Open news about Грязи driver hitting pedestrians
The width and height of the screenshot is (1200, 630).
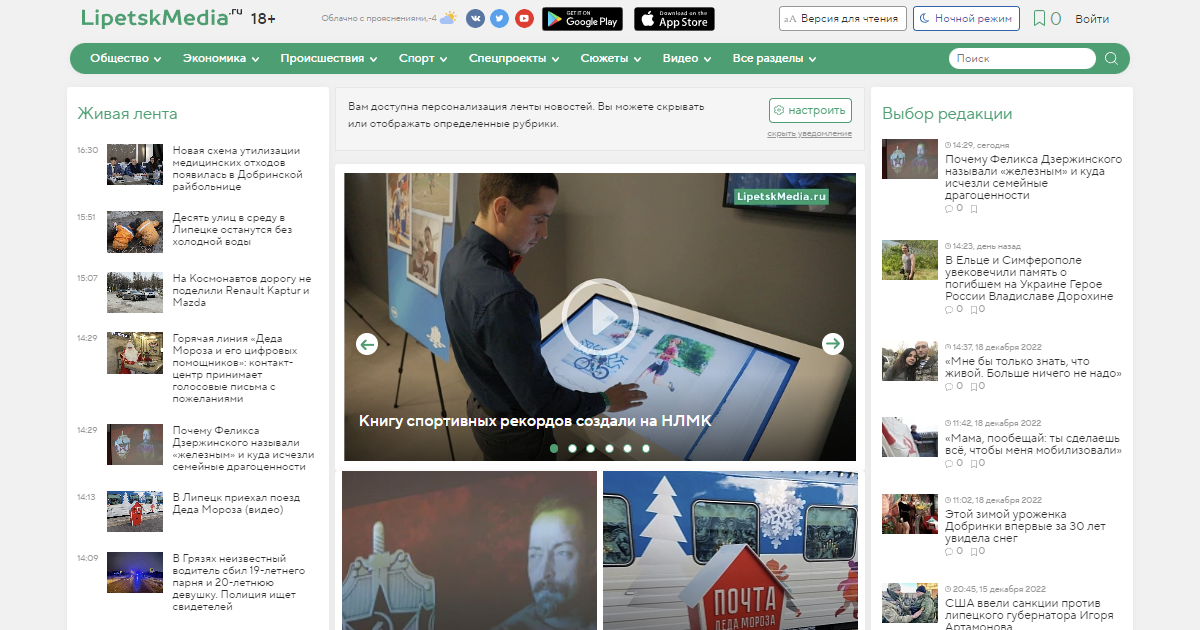(x=240, y=582)
